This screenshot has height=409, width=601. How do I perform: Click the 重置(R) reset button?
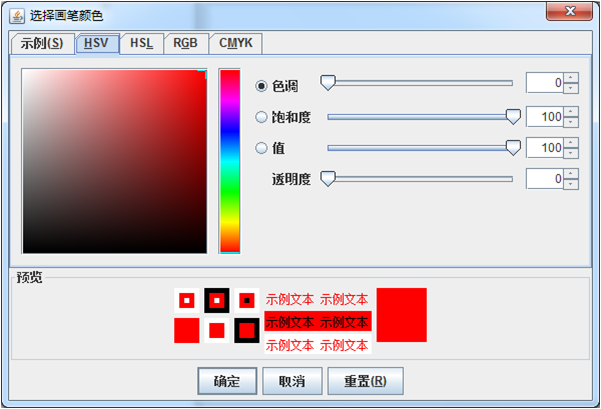(x=365, y=381)
